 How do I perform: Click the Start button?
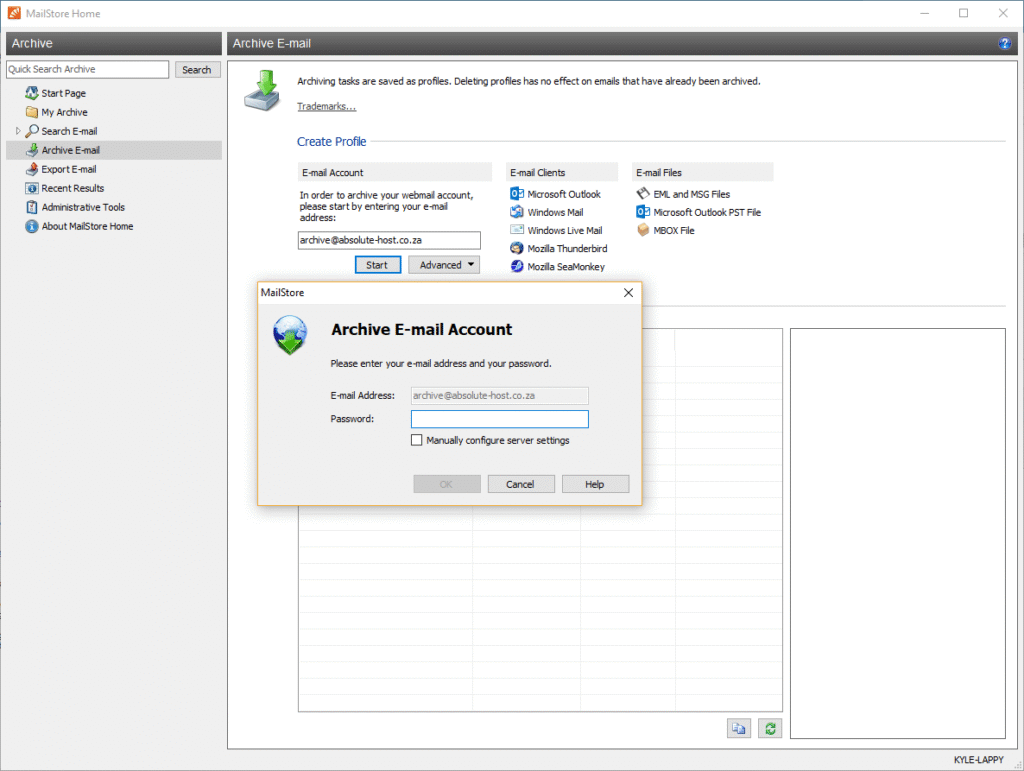[378, 264]
